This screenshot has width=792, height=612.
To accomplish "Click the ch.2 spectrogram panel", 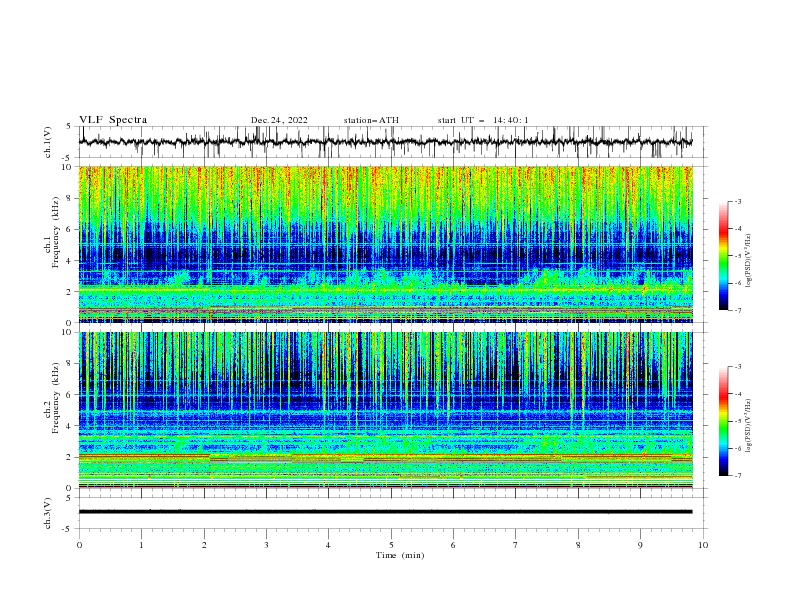I will pyautogui.click(x=385, y=410).
